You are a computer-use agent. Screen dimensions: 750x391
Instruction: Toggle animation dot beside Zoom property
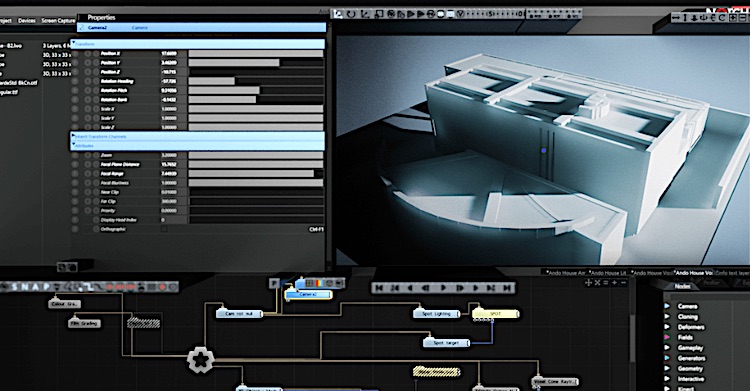tap(75, 155)
